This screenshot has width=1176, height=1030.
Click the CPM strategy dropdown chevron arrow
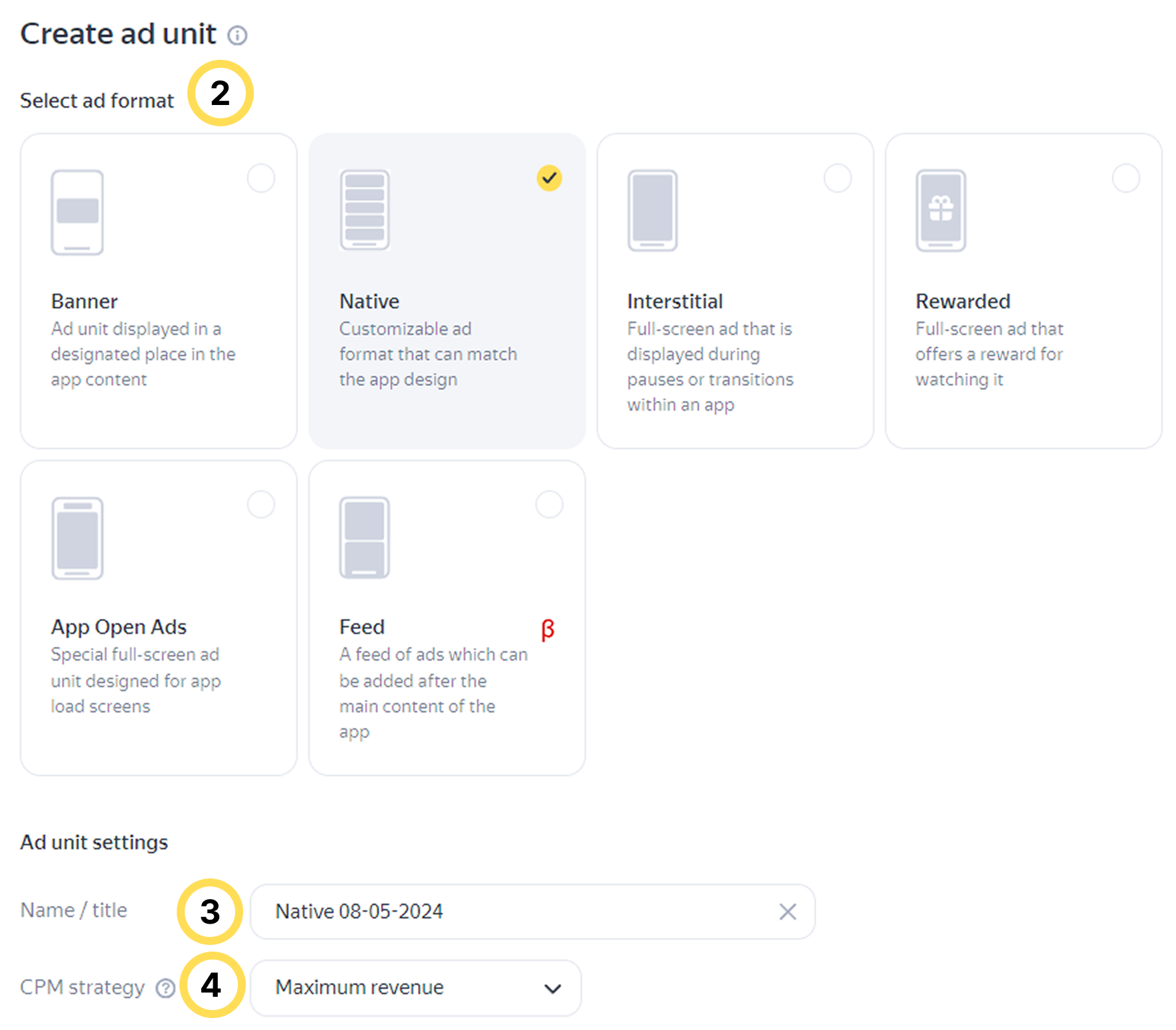552,988
